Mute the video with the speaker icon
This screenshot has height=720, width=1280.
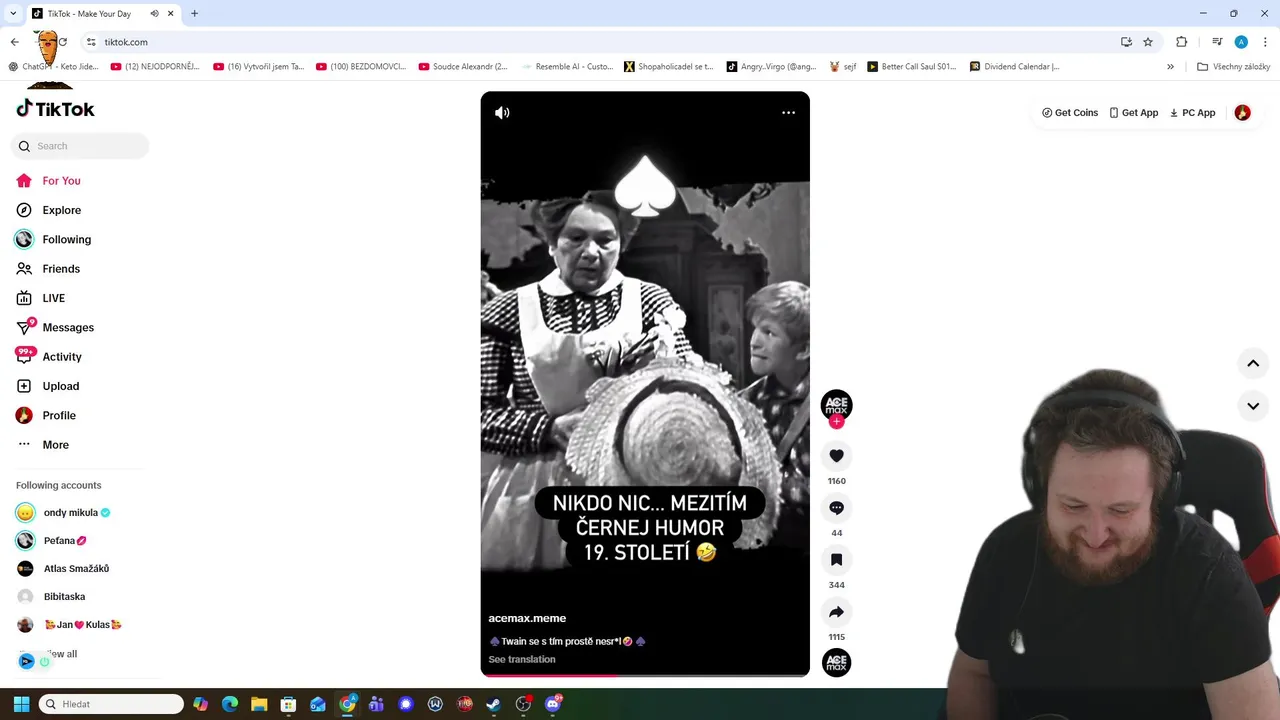pos(502,113)
